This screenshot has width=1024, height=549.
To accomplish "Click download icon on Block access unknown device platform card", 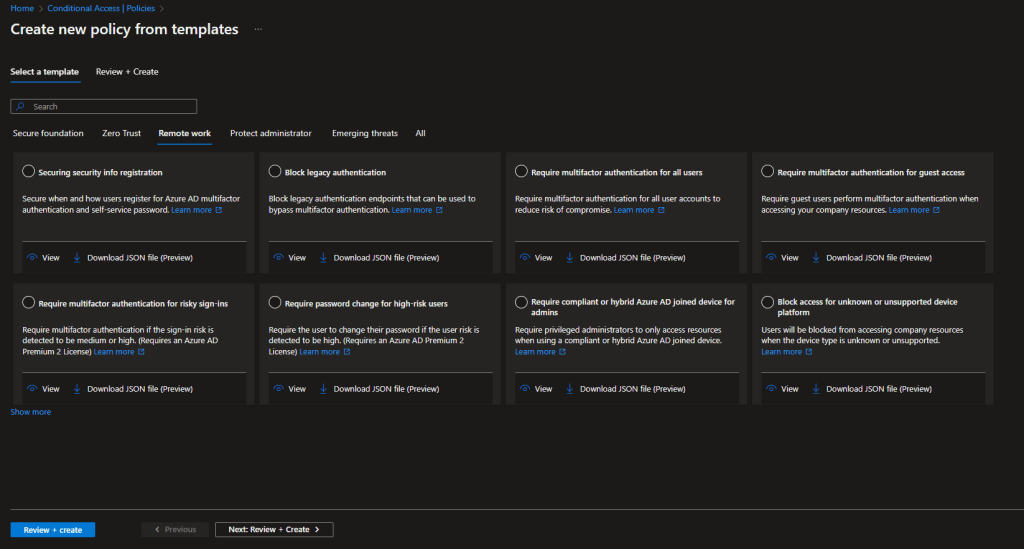I will tap(816, 389).
